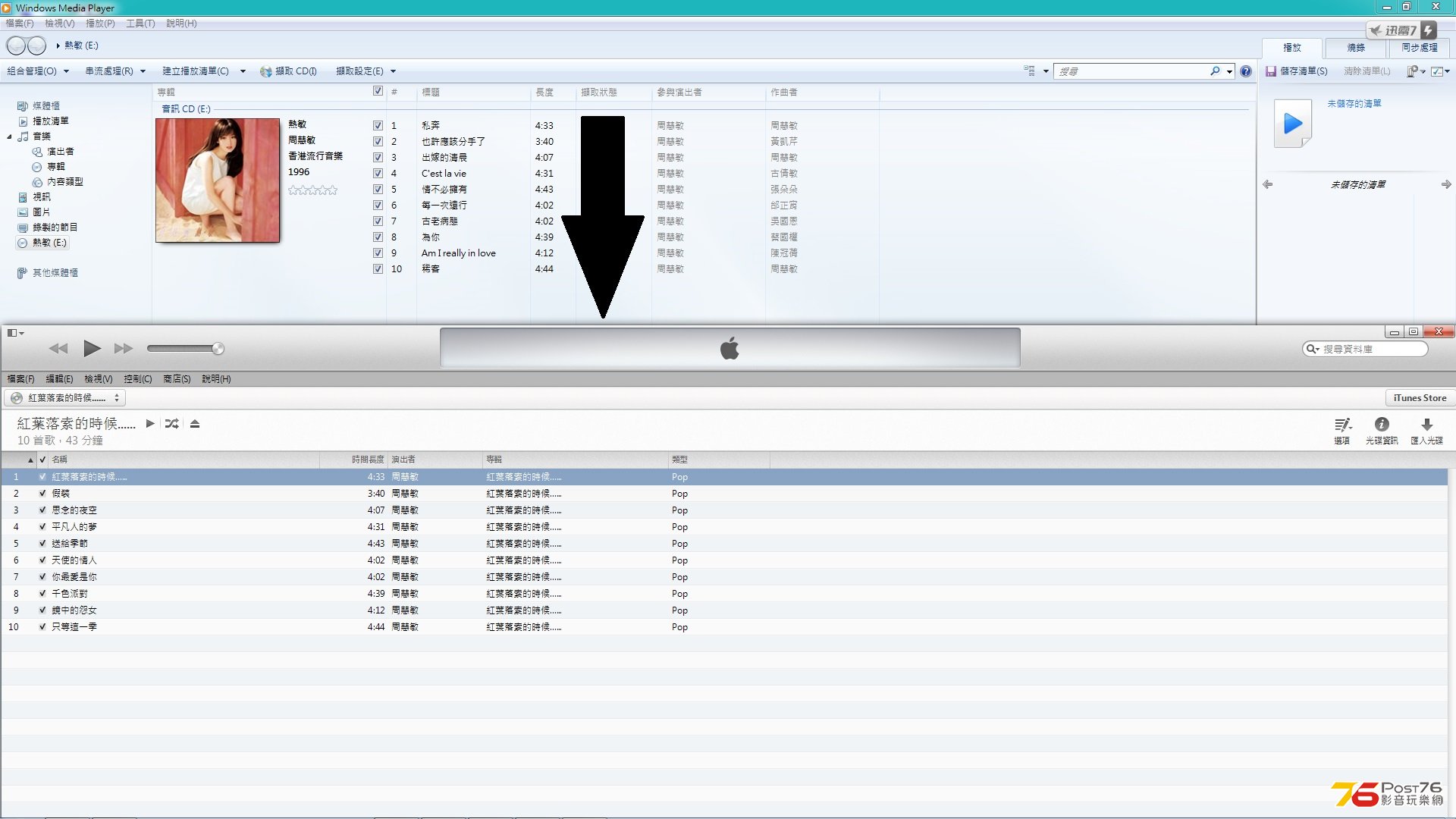This screenshot has width=1456, height=819.
Task: Uncheck track 4 C'est la vie checkbox
Action: tap(378, 173)
